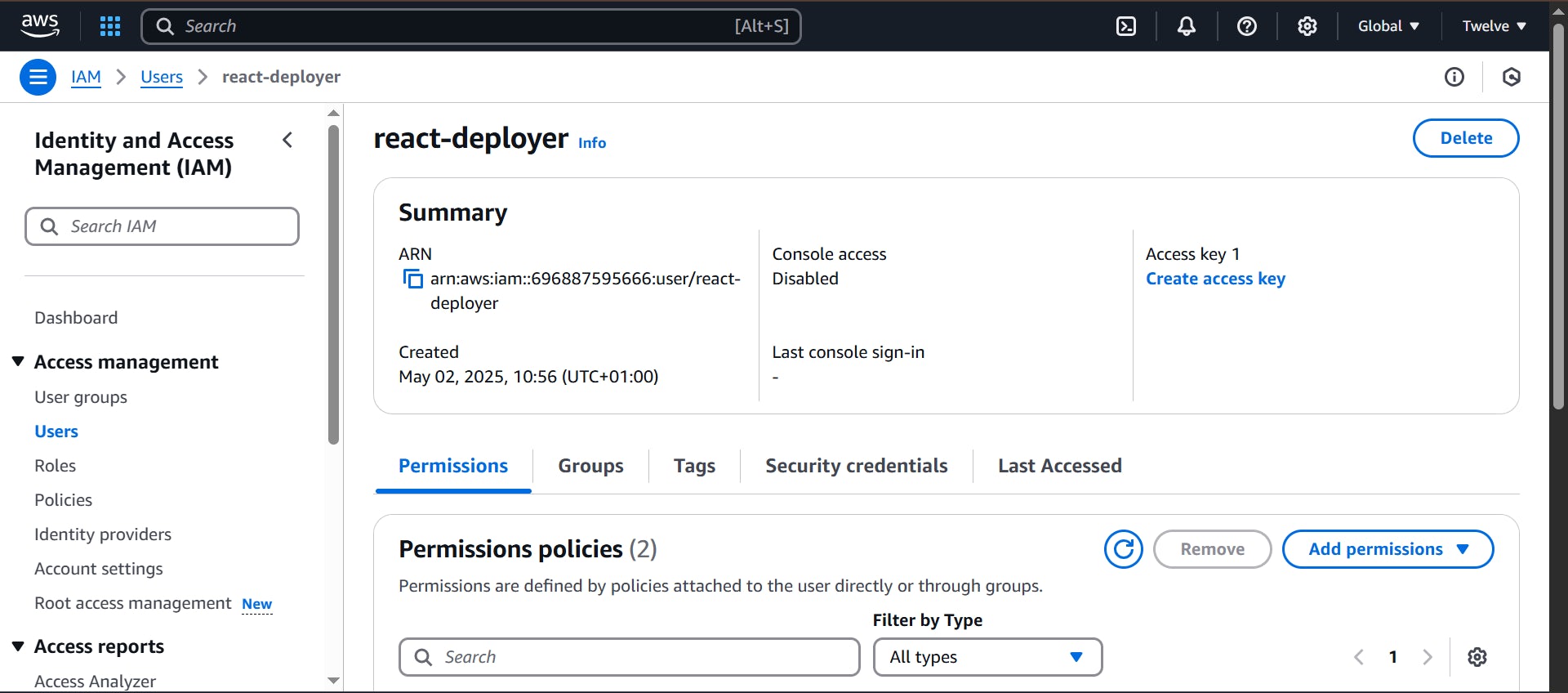
Task: Switch to the Security credentials tab
Action: pos(857,466)
